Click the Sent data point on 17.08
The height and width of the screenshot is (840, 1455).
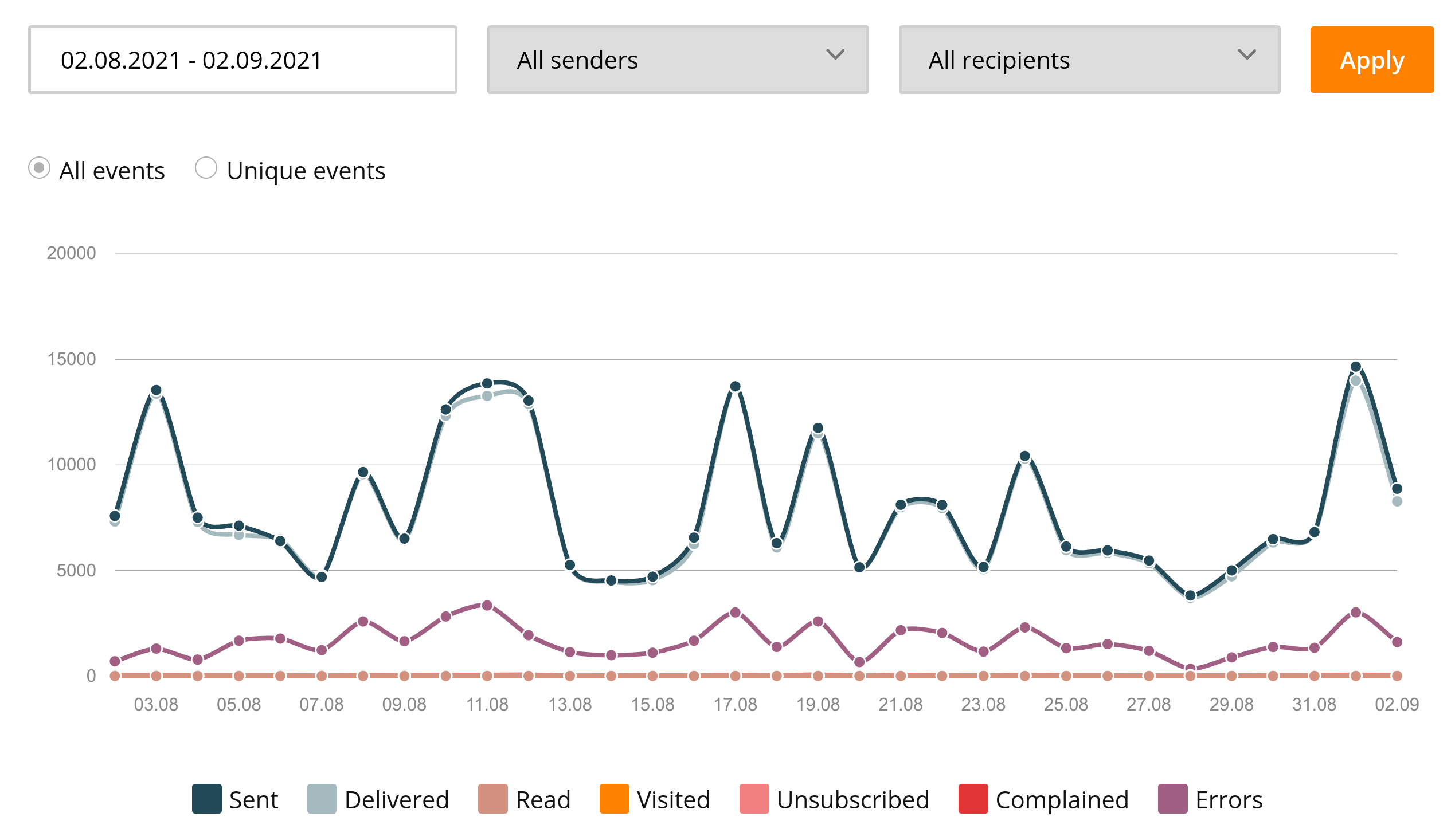coord(735,387)
